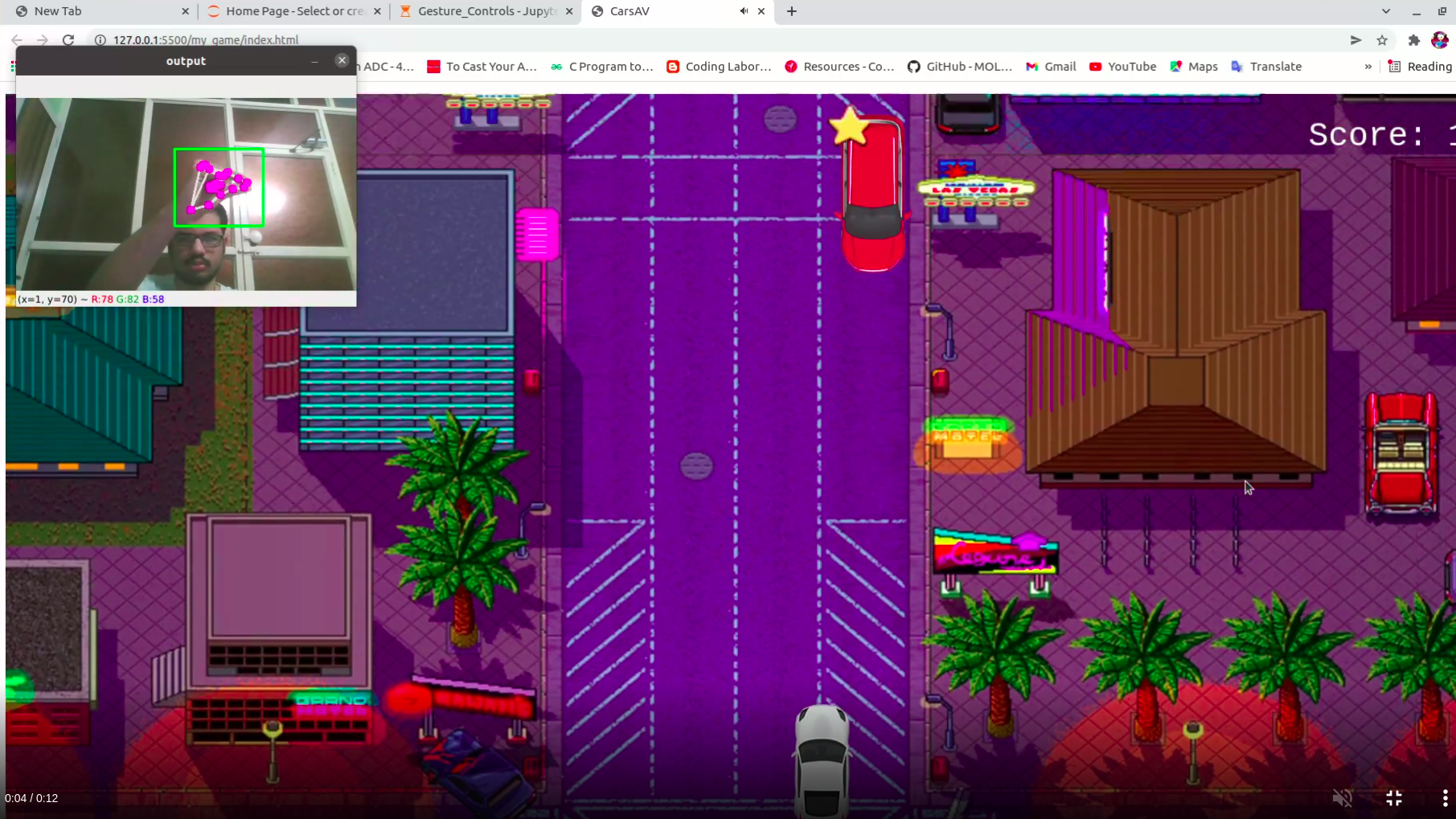Click the yellow star on the road

click(x=849, y=127)
